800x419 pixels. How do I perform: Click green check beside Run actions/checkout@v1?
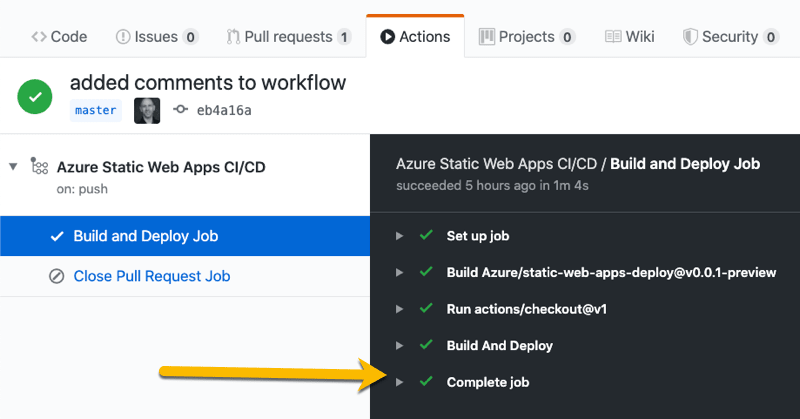click(x=426, y=308)
